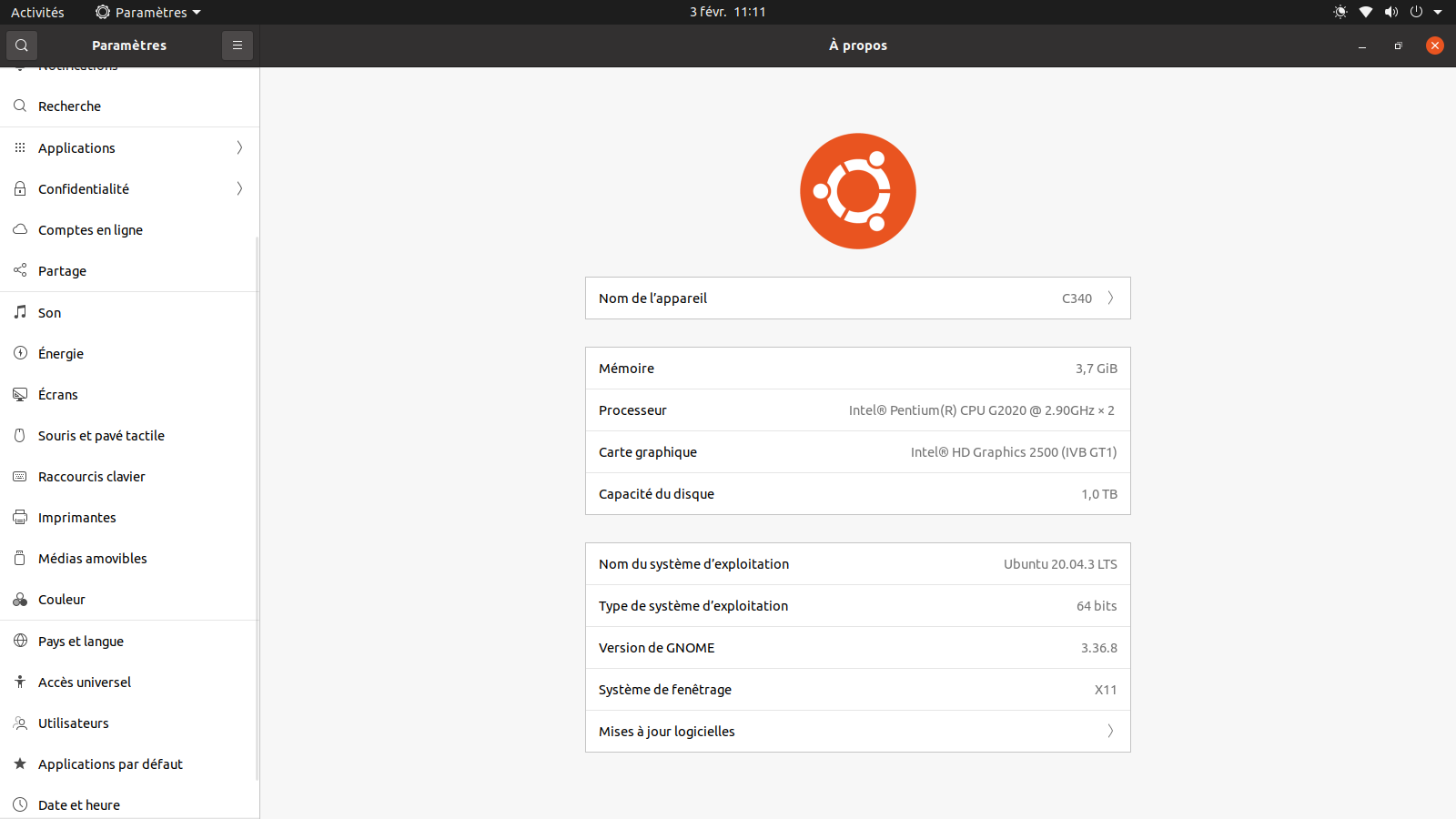
Task: Select Utilisateurs in the settings sidebar
Action: tap(73, 723)
